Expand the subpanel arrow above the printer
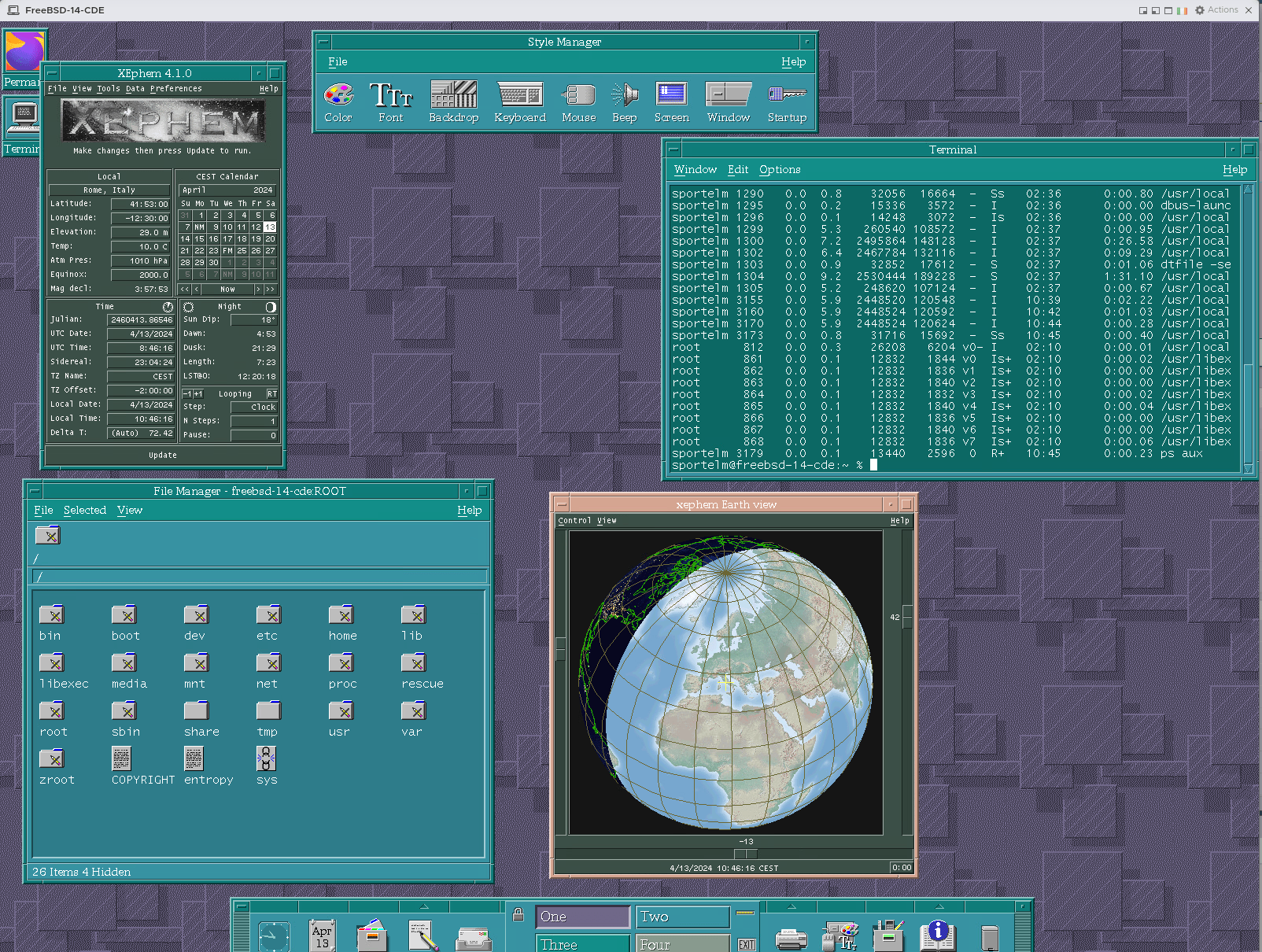 point(791,906)
